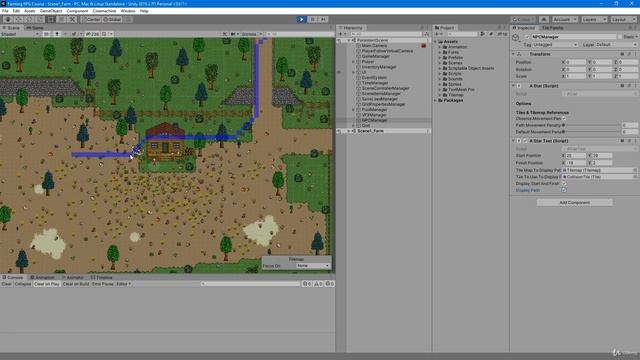Switch to the Tile Palette tab
640x360 pixels.
pyautogui.click(x=552, y=28)
